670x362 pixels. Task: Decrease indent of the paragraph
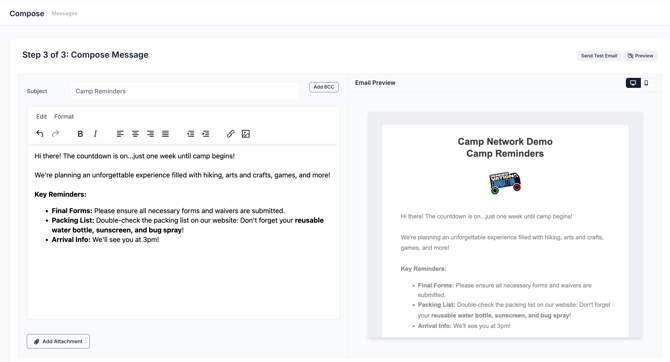(191, 134)
